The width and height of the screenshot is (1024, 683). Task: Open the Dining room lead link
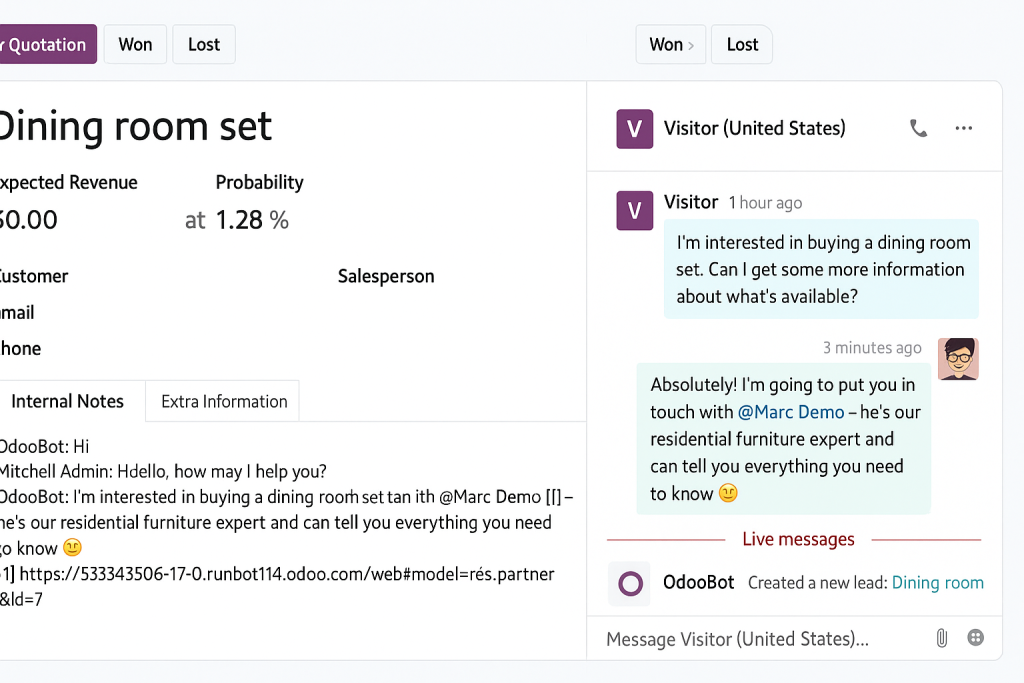coord(937,582)
